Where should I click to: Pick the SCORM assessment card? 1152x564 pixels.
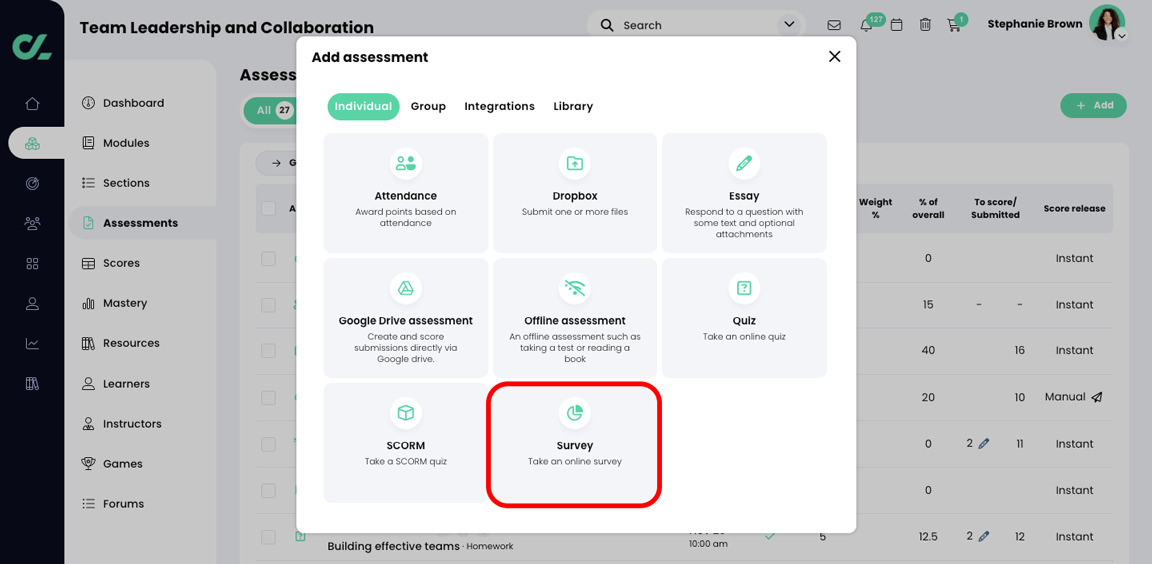pos(406,444)
